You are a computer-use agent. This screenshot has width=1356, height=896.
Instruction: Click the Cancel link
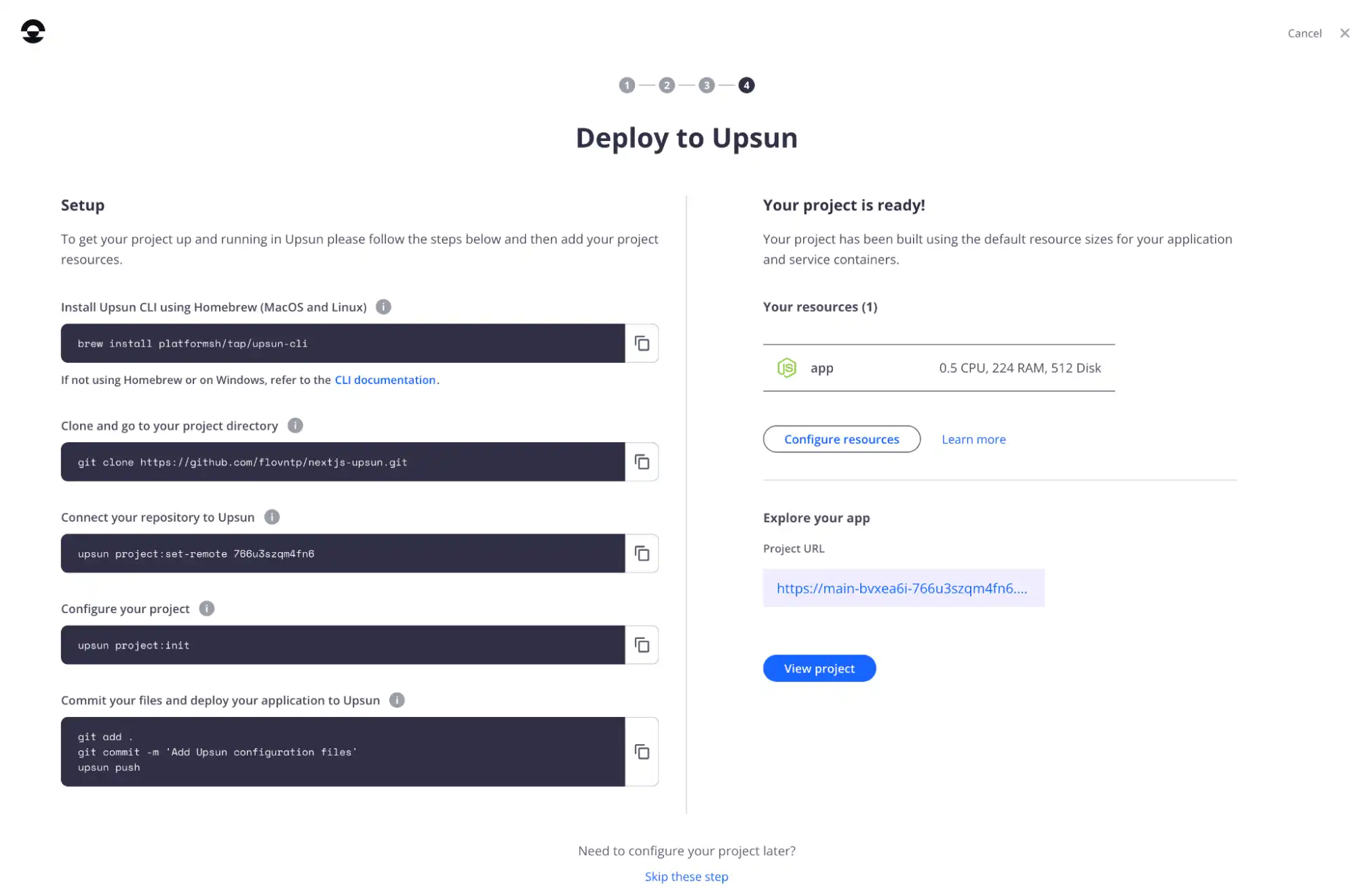pyautogui.click(x=1304, y=33)
